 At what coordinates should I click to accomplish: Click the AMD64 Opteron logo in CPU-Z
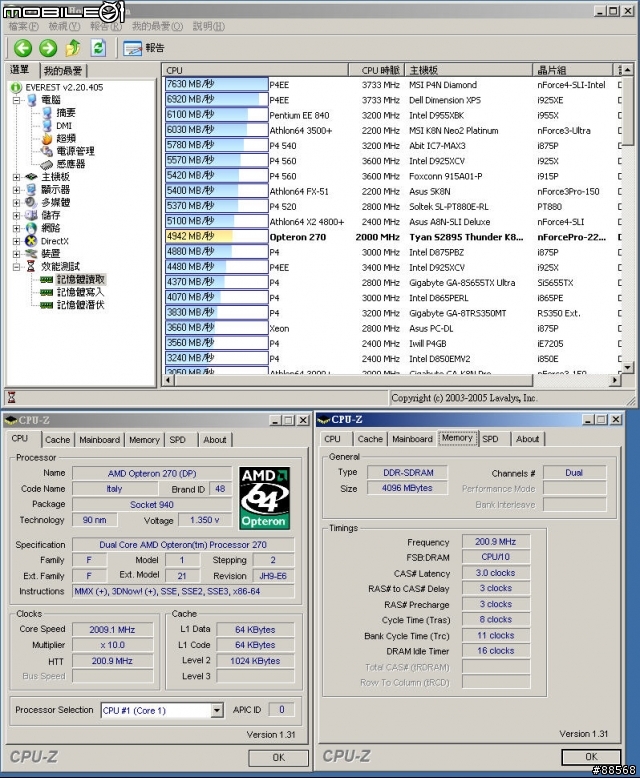[264, 498]
